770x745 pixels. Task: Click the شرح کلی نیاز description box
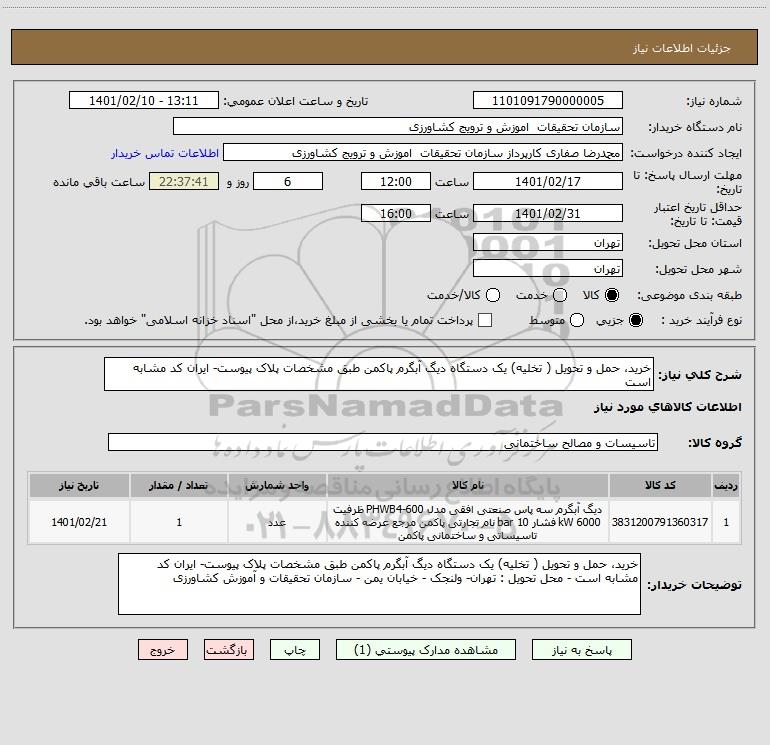(x=379, y=375)
